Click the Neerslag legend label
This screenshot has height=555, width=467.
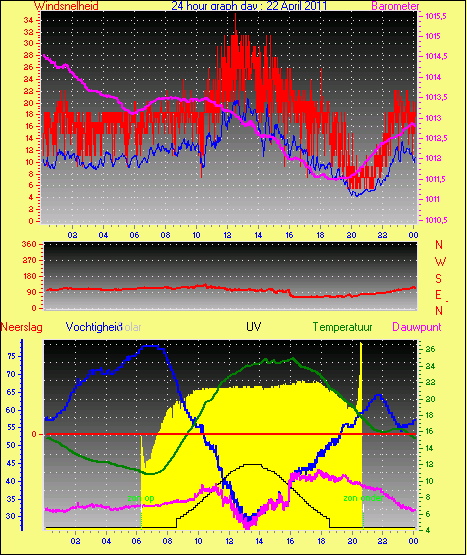[x=22, y=327]
